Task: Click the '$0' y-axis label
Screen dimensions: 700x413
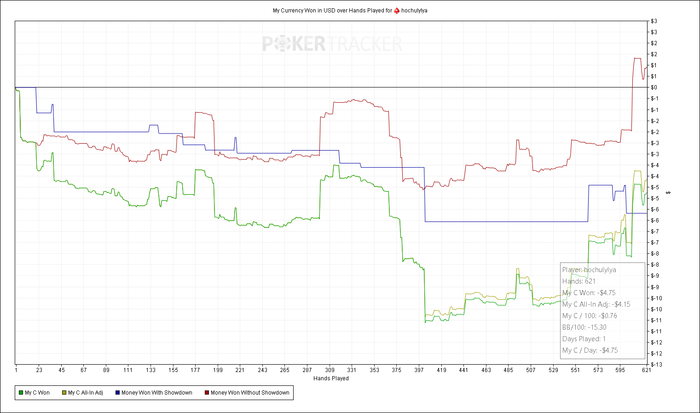Action: [654, 88]
